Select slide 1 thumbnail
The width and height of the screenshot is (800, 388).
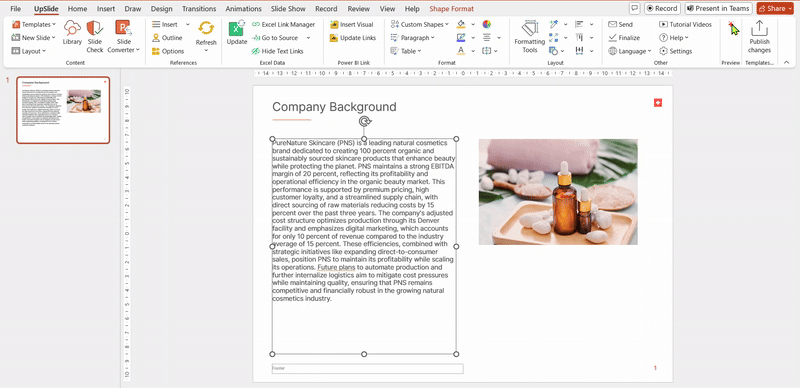click(x=63, y=110)
